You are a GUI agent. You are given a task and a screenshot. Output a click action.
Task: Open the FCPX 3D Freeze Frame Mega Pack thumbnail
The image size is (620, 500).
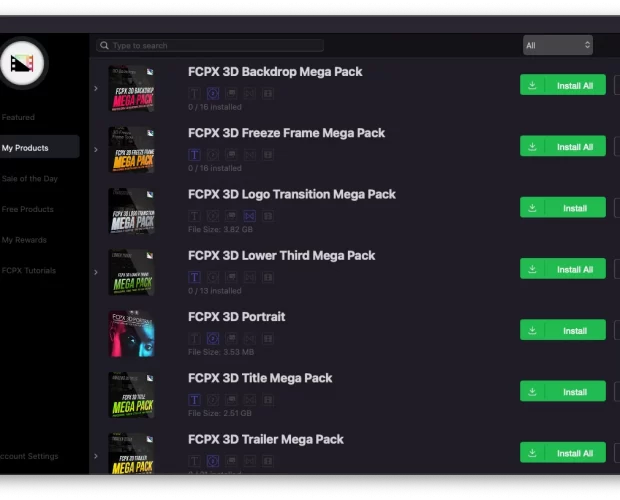tap(132, 150)
